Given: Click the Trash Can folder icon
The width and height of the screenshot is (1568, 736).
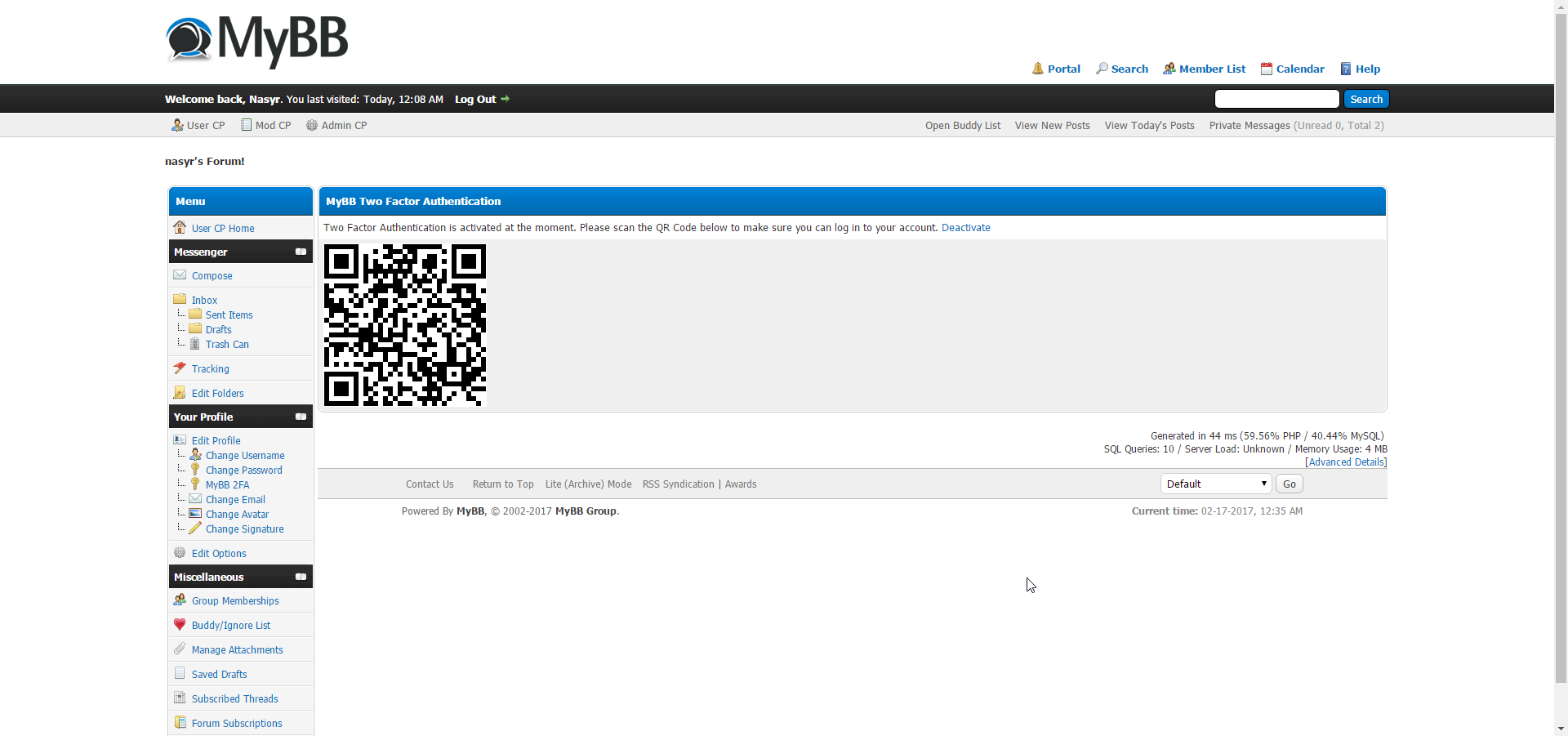Looking at the screenshot, I should click(195, 344).
